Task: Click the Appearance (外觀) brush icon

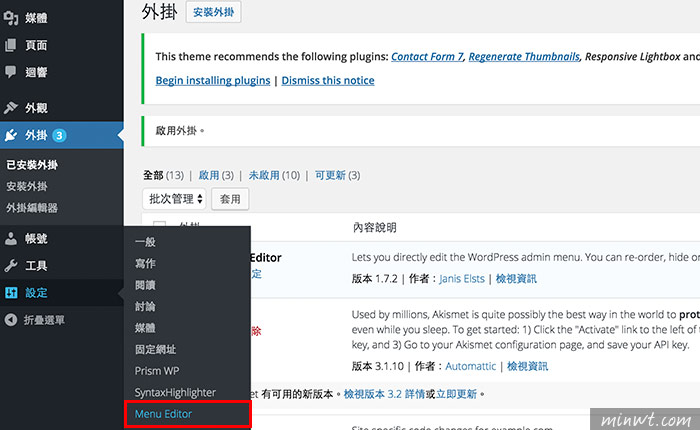Action: pos(10,108)
